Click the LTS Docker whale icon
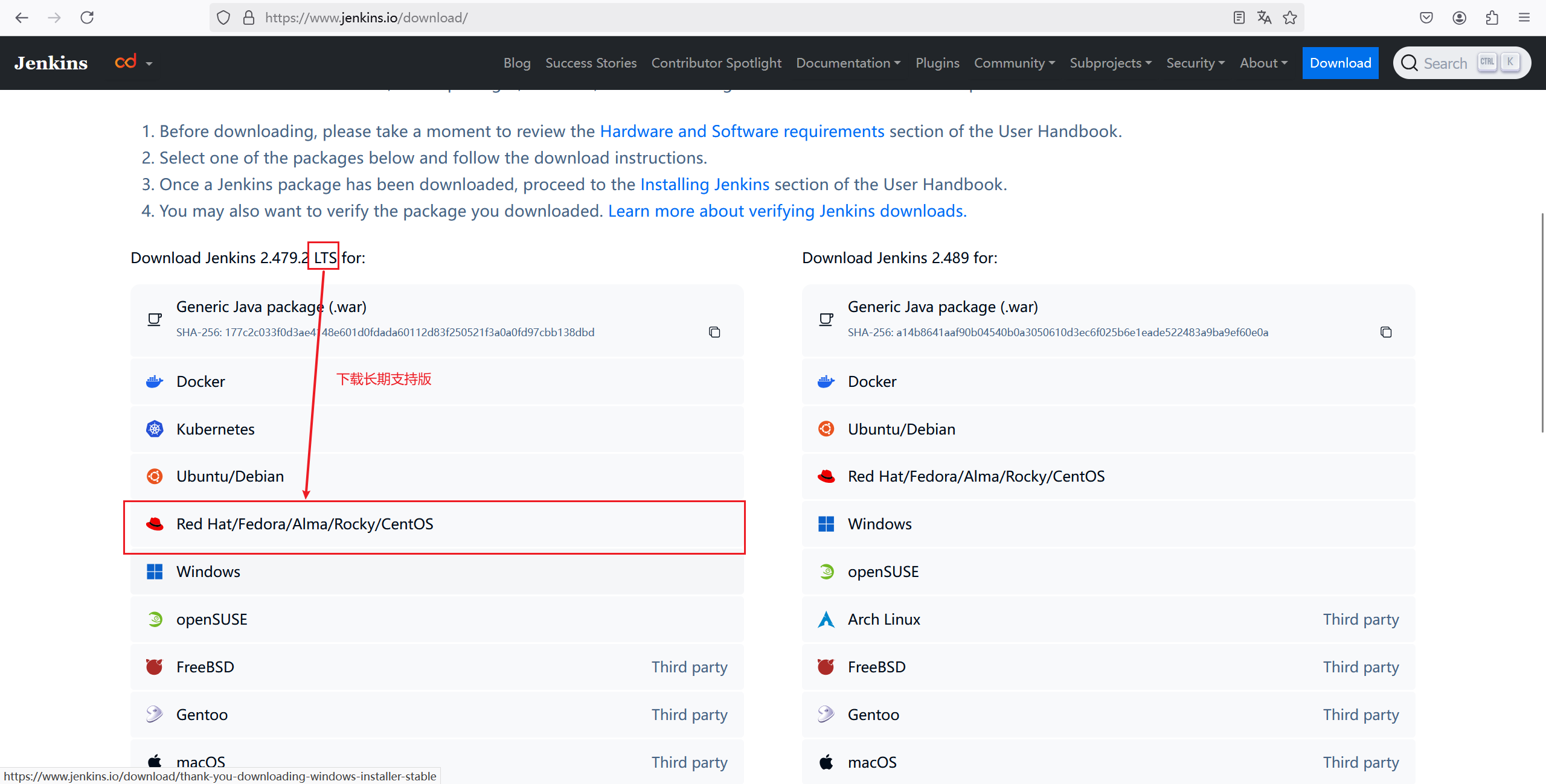Screen dimensions: 1546x784 [155, 381]
